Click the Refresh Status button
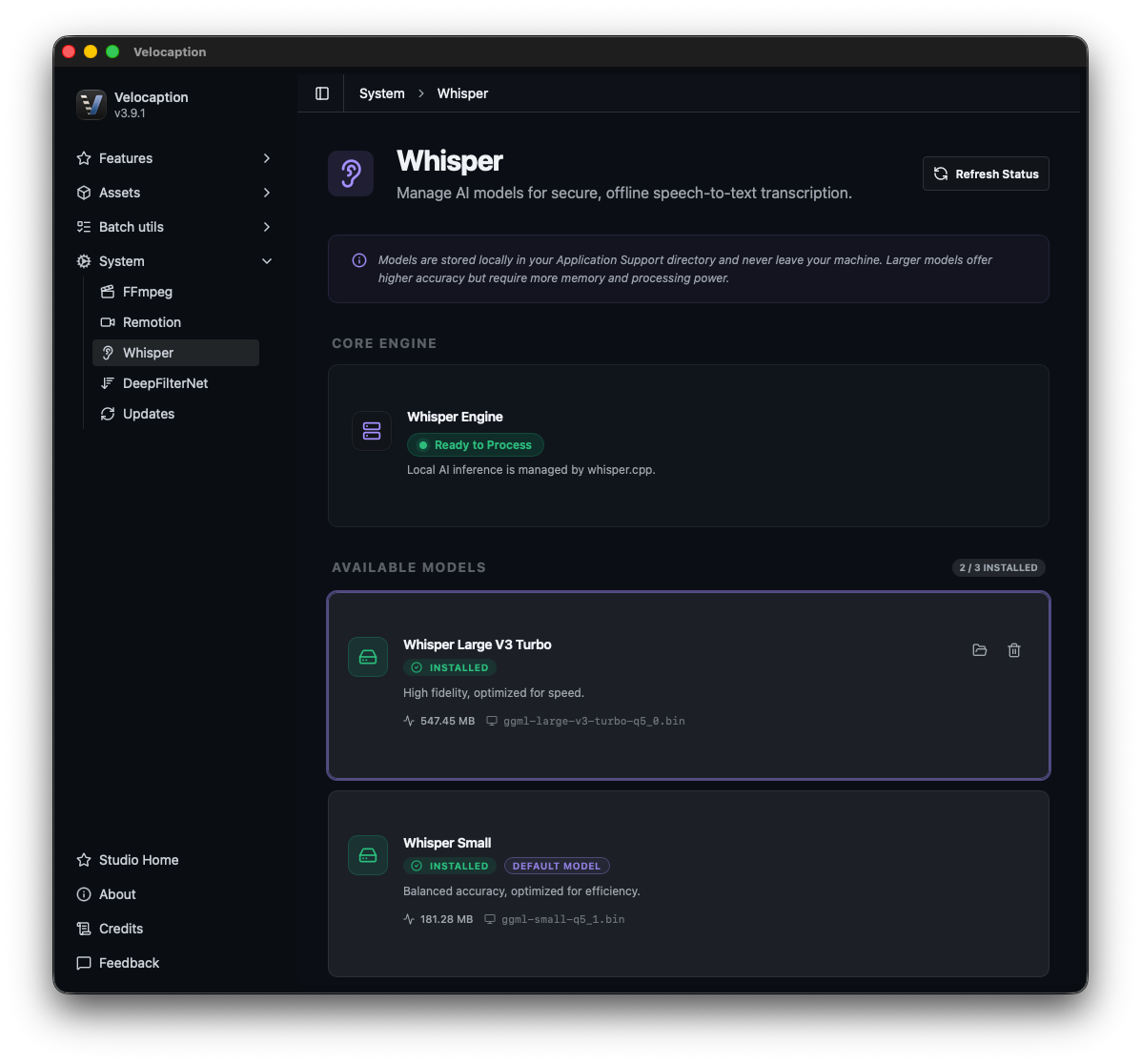The image size is (1141, 1064). [986, 174]
